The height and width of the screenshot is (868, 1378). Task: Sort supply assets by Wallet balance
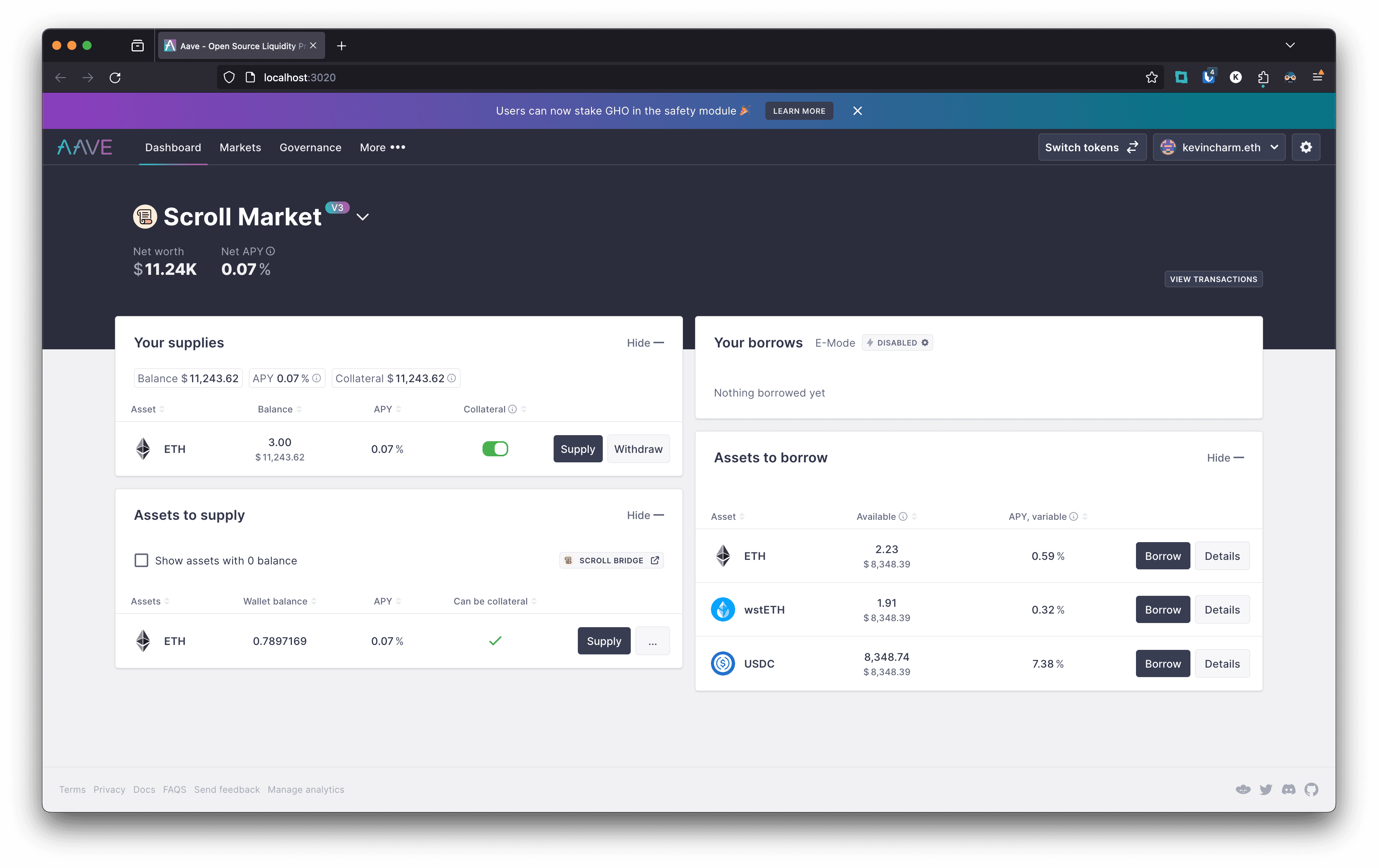coord(280,601)
